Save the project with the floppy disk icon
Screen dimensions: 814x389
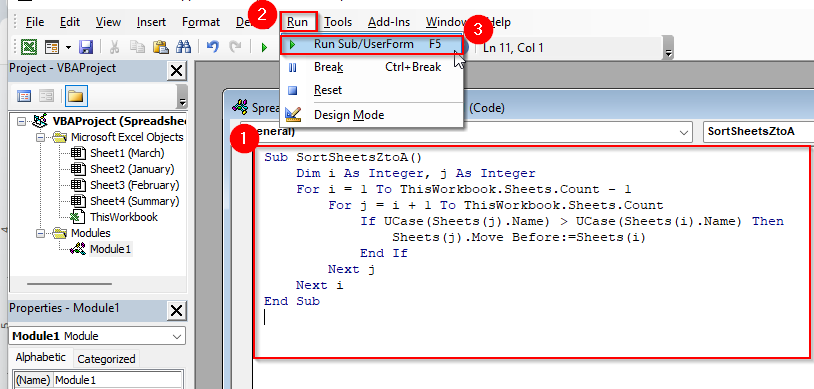click(x=86, y=48)
